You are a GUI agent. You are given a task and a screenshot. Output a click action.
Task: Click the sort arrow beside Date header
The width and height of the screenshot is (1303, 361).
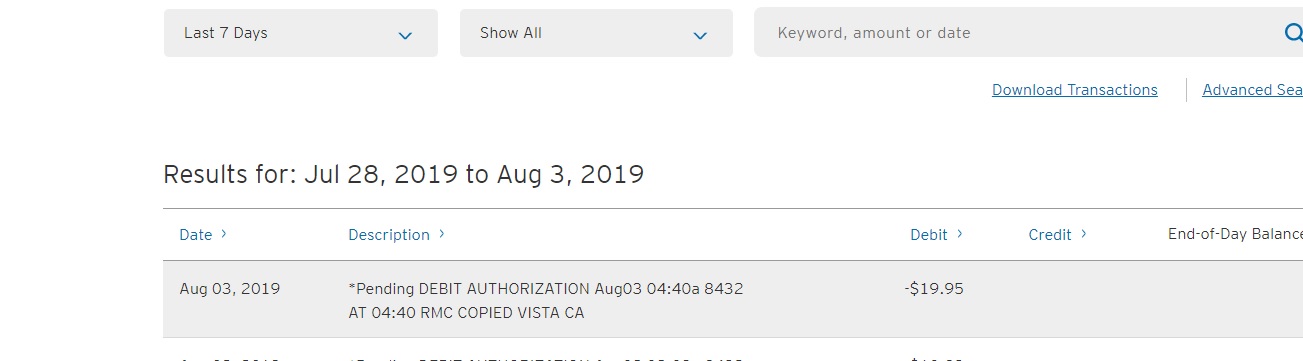click(224, 234)
